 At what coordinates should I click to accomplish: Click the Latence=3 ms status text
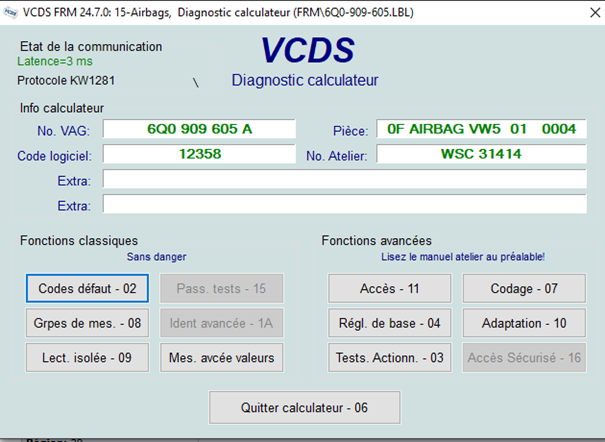pos(55,61)
